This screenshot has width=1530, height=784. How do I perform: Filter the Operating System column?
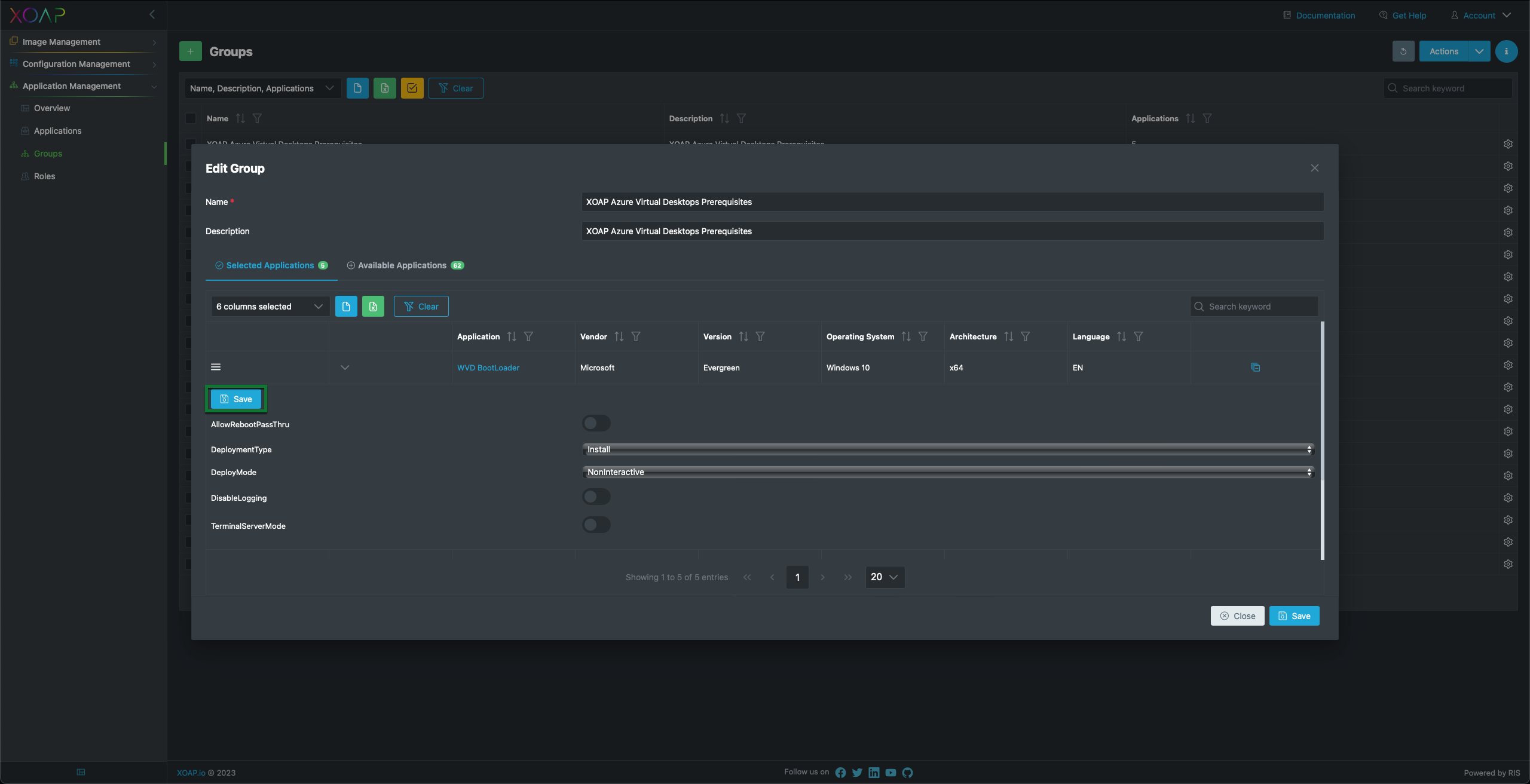tap(923, 336)
